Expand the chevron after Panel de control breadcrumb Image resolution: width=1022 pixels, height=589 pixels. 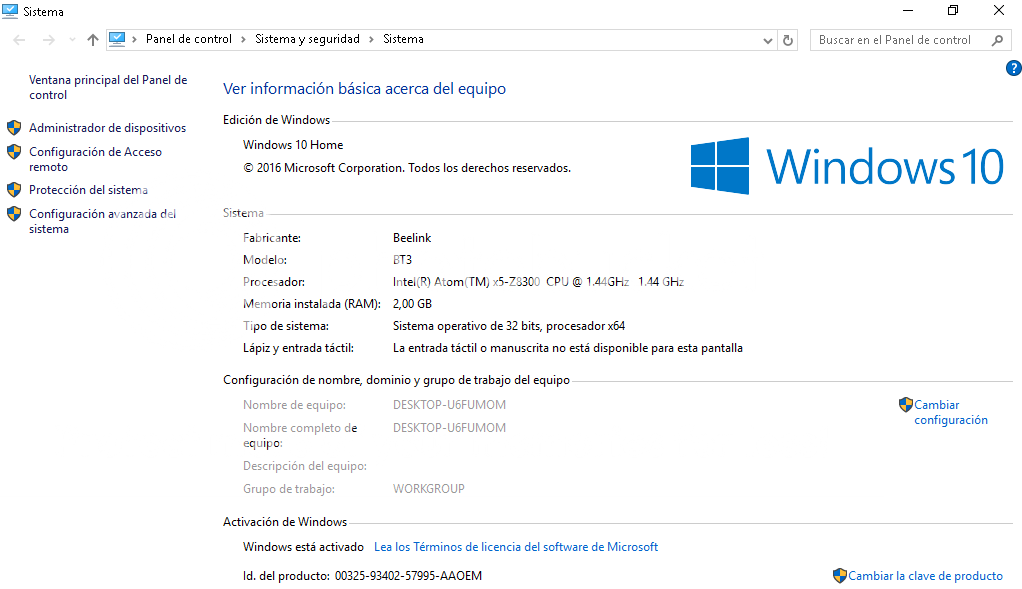(x=243, y=40)
